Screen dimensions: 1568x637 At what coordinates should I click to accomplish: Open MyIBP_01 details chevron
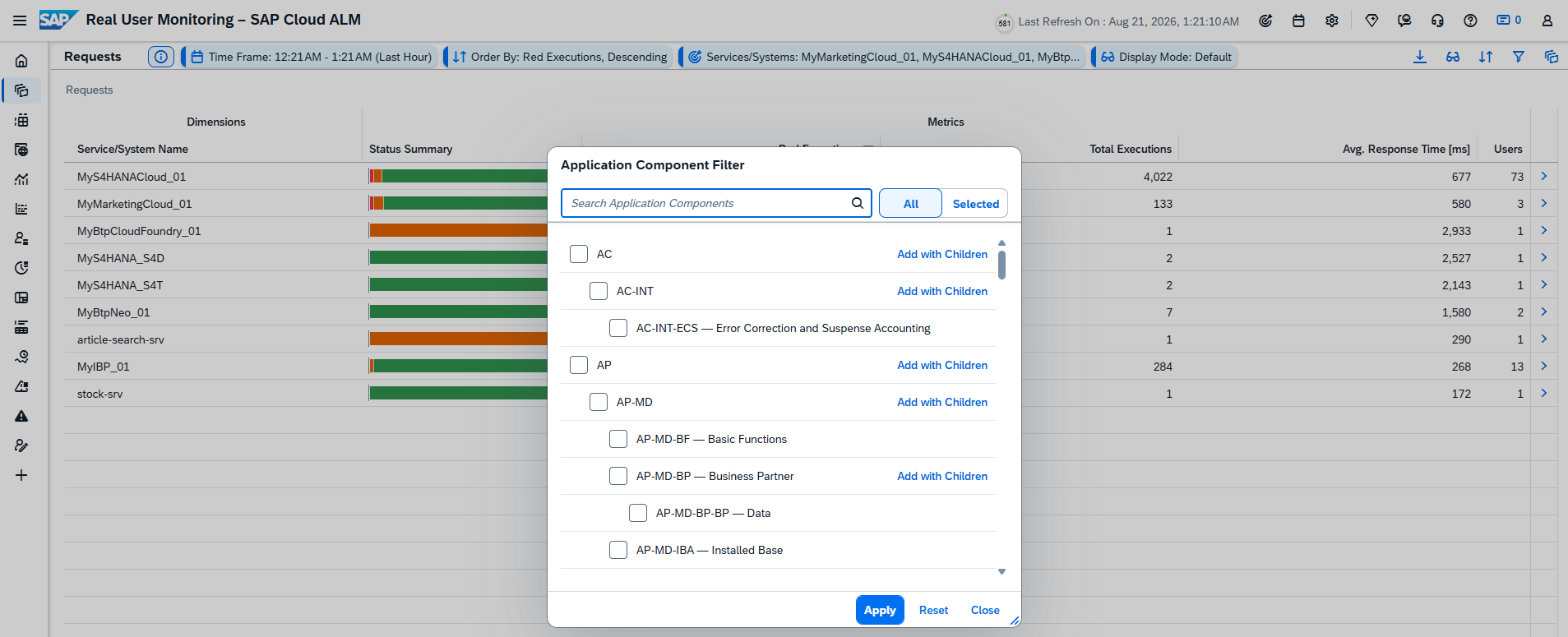point(1544,366)
